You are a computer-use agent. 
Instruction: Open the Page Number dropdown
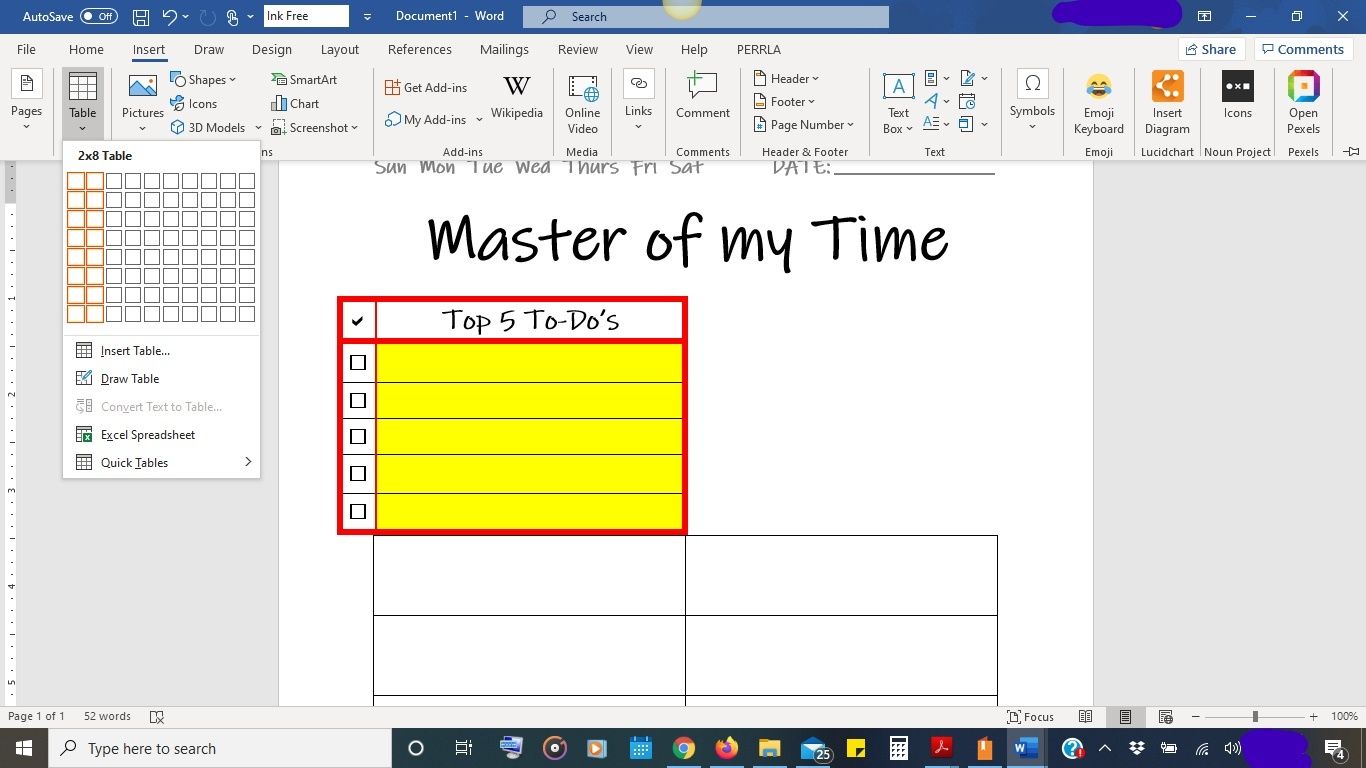click(805, 124)
